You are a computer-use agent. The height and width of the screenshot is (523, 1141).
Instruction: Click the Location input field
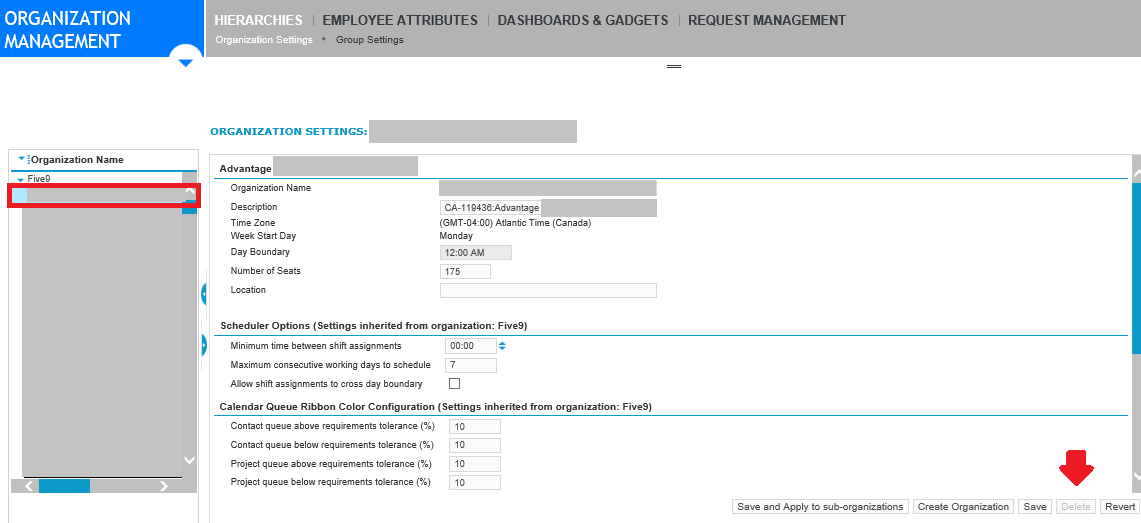pyautogui.click(x=548, y=290)
